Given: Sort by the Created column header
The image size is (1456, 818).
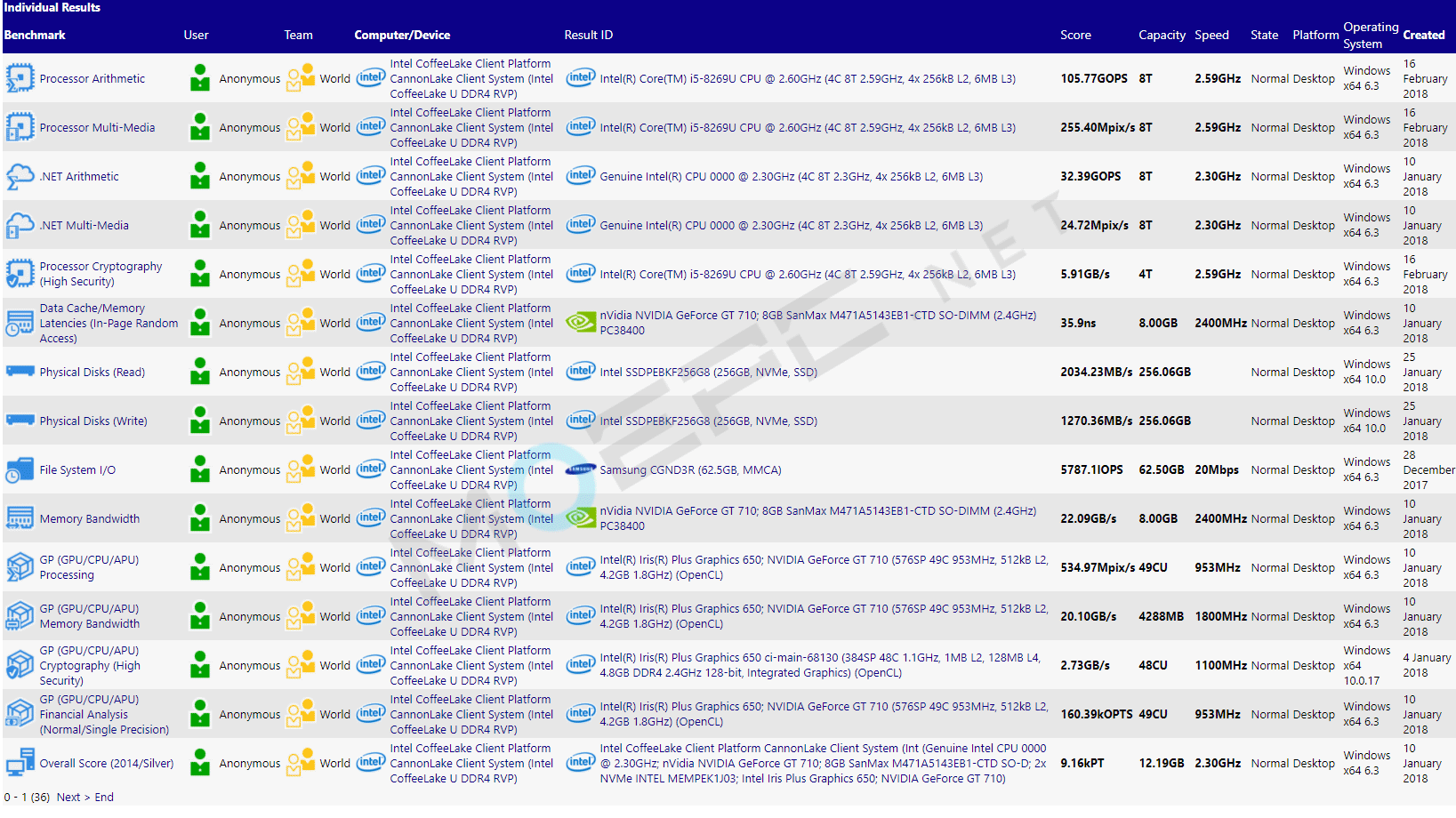Looking at the screenshot, I should pos(1424,35).
